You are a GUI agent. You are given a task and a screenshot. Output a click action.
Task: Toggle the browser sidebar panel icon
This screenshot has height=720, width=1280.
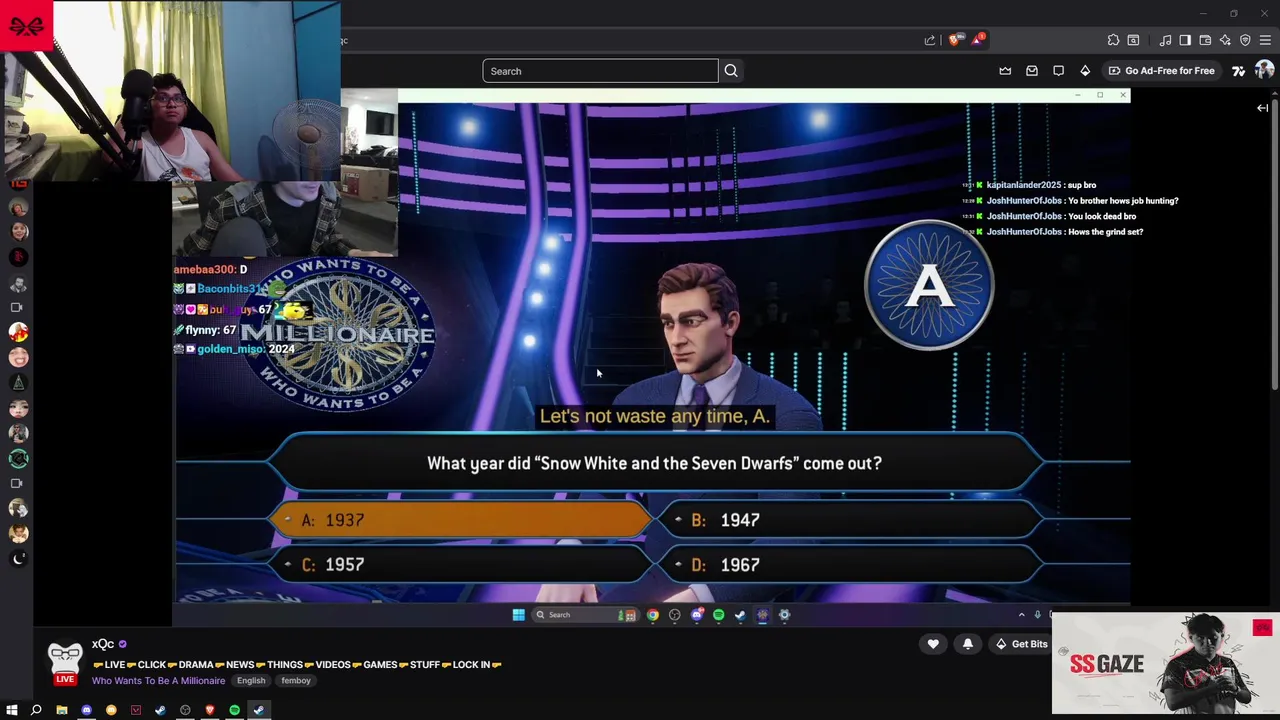tap(1185, 40)
